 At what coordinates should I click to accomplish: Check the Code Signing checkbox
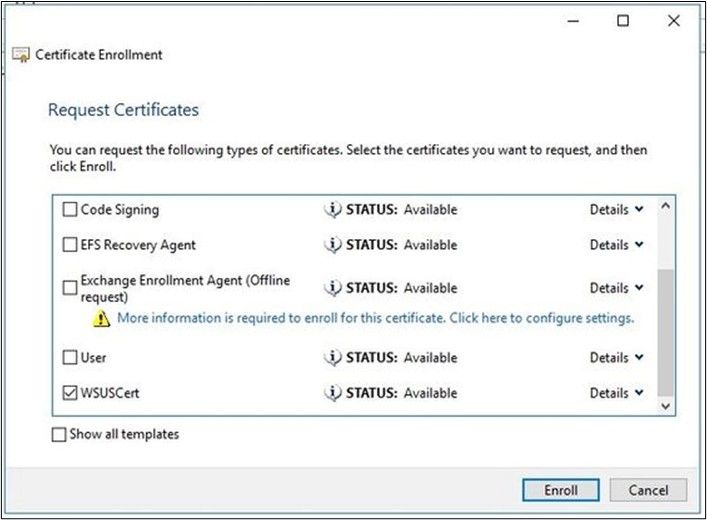pyautogui.click(x=70, y=210)
